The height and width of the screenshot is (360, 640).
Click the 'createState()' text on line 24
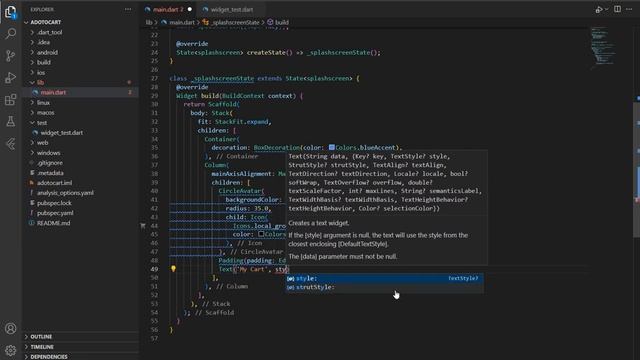pos(269,52)
